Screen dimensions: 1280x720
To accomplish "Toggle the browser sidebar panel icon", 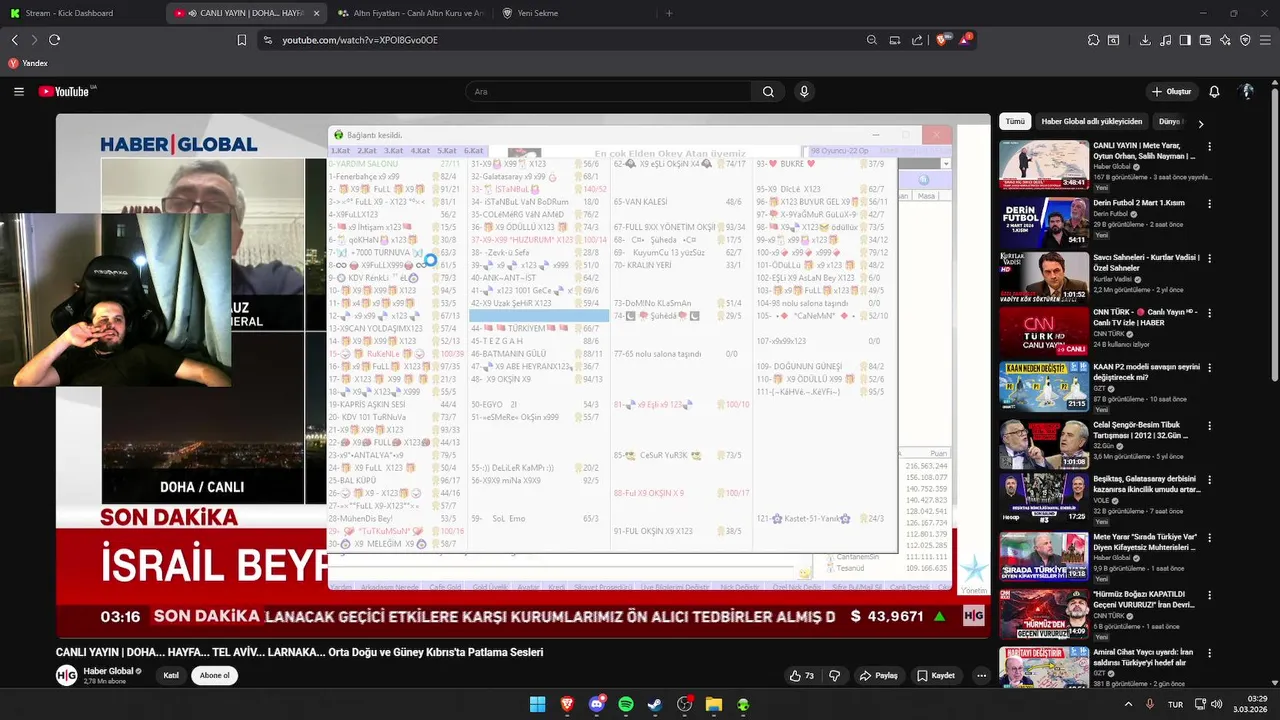I will tap(1185, 40).
